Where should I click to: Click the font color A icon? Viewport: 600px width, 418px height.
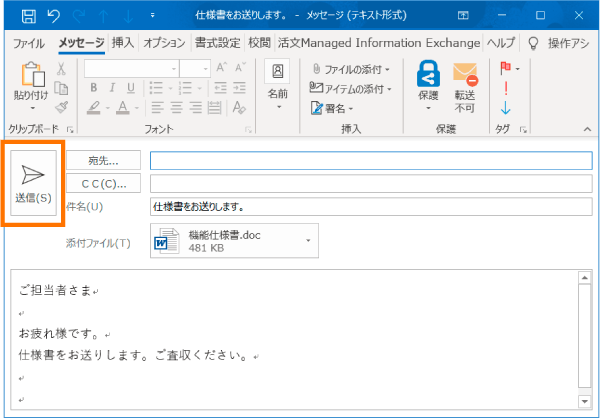(x=122, y=108)
